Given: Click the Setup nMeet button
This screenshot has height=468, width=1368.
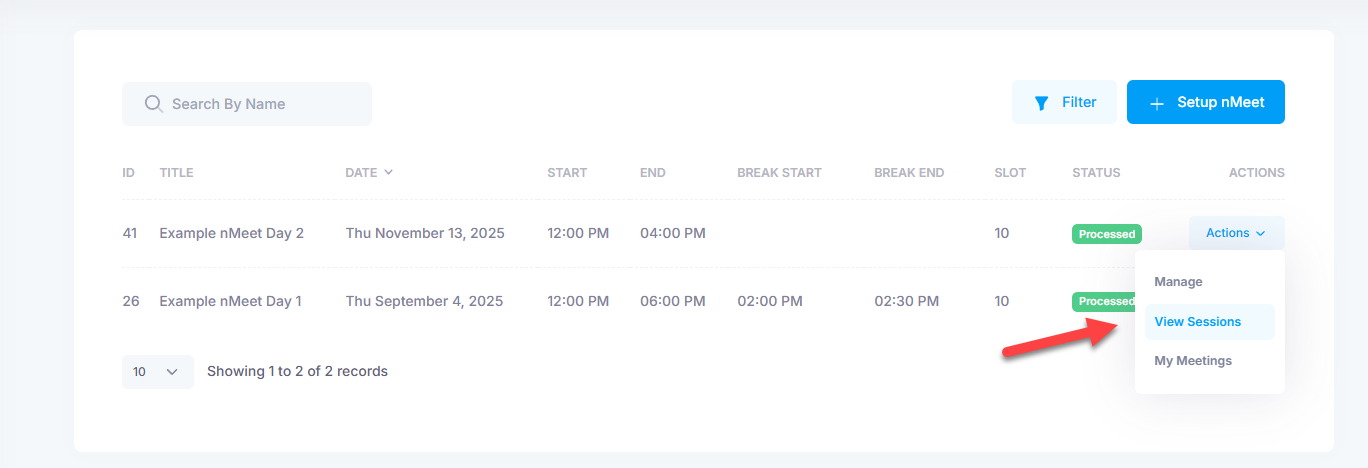Looking at the screenshot, I should pyautogui.click(x=1205, y=102).
